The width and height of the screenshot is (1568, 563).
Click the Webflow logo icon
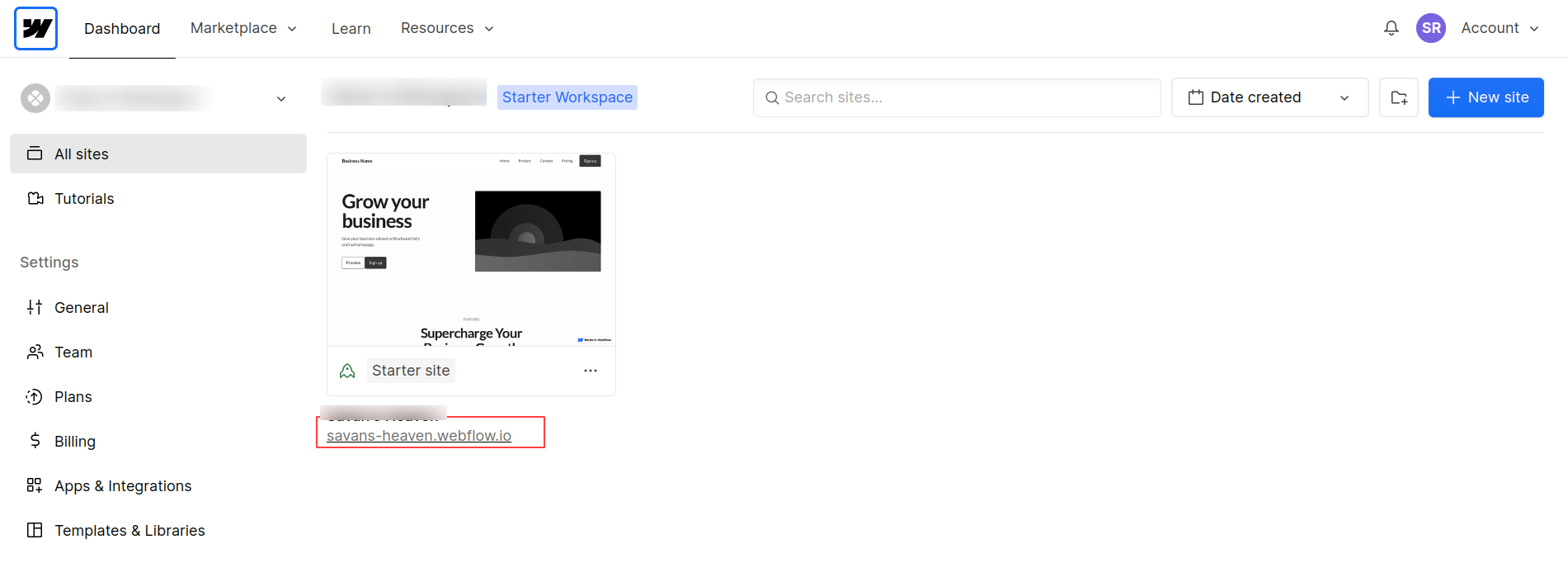click(x=35, y=28)
